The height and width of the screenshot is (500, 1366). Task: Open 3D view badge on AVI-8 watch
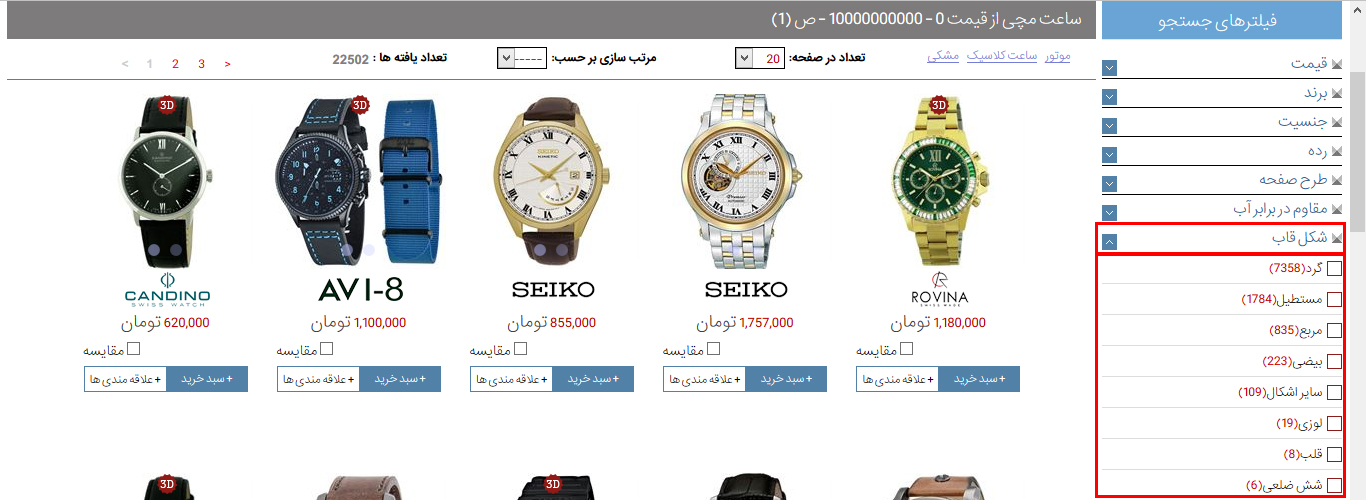pos(360,104)
